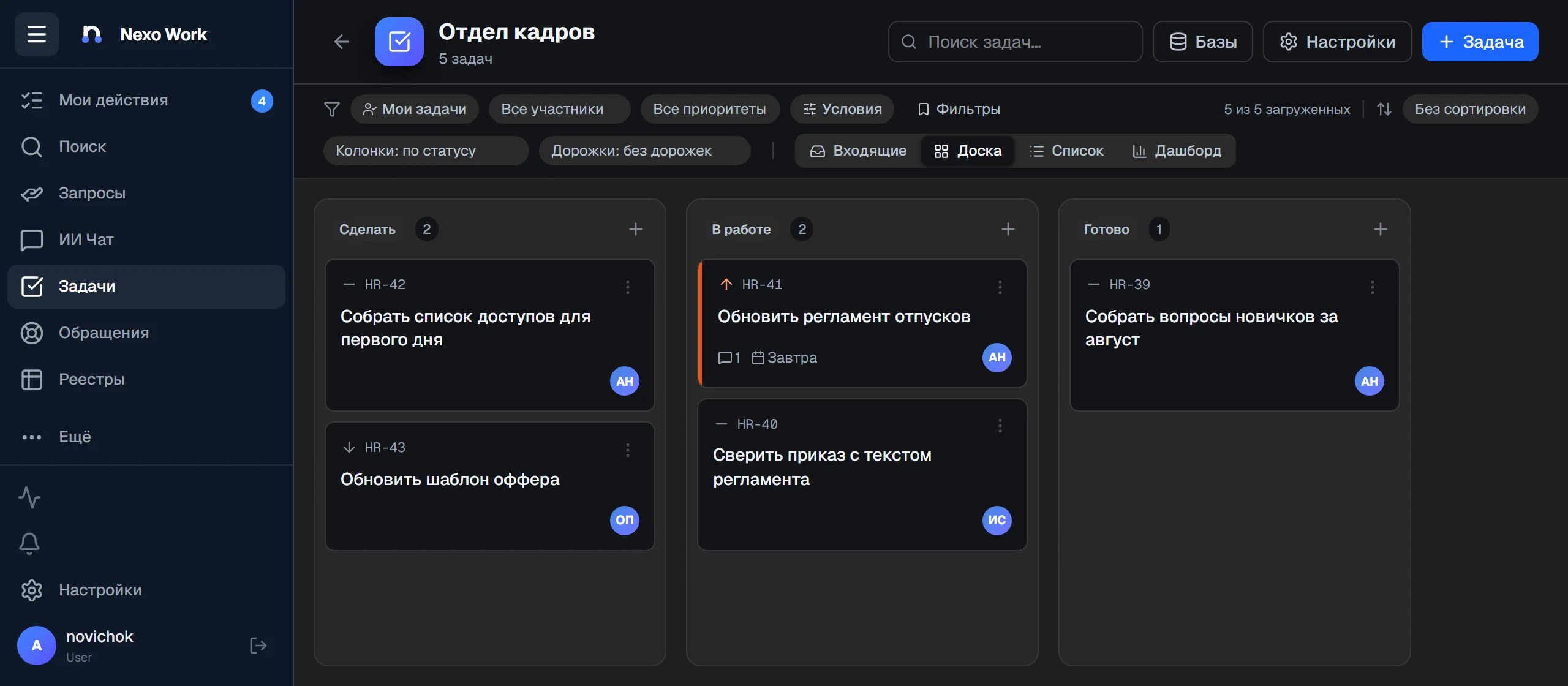
Task: Open Реестры in the sidebar
Action: [146, 380]
